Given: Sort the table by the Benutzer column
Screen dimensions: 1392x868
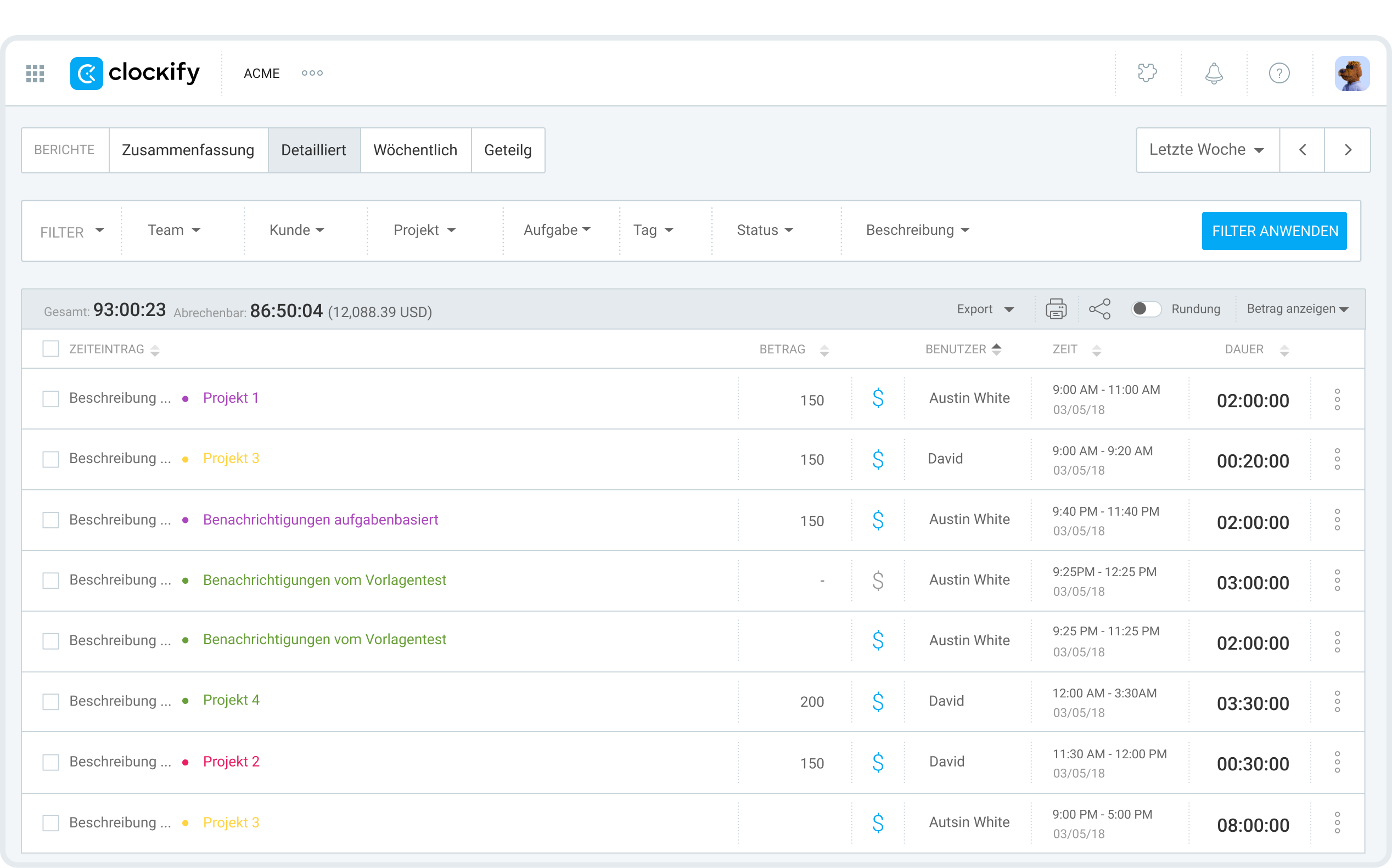Looking at the screenshot, I should tap(996, 348).
